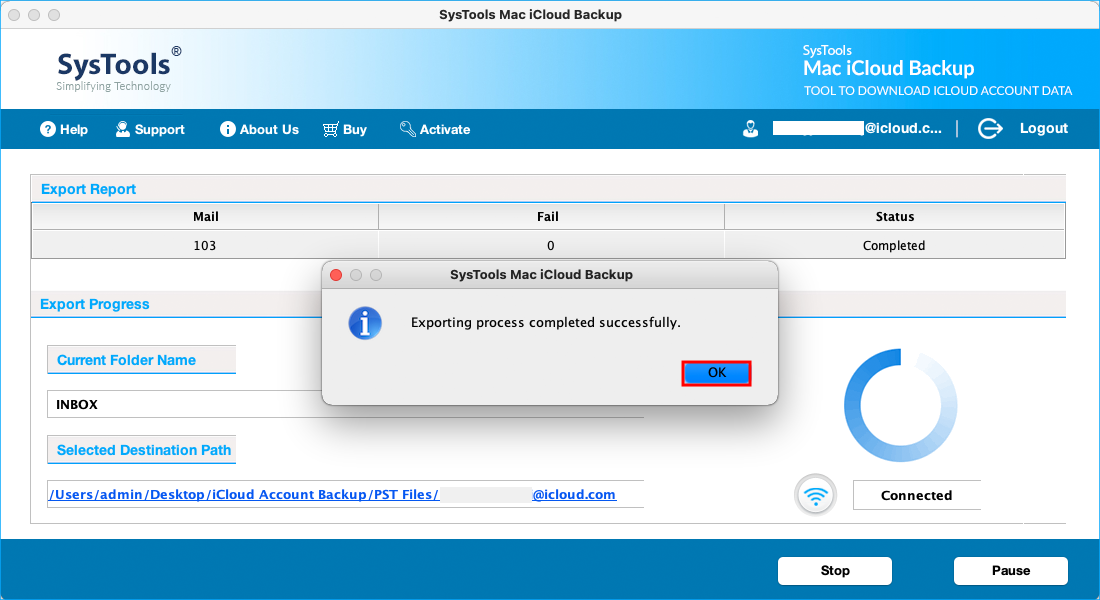Click the mail count cell 103
The image size is (1100, 600).
(206, 246)
